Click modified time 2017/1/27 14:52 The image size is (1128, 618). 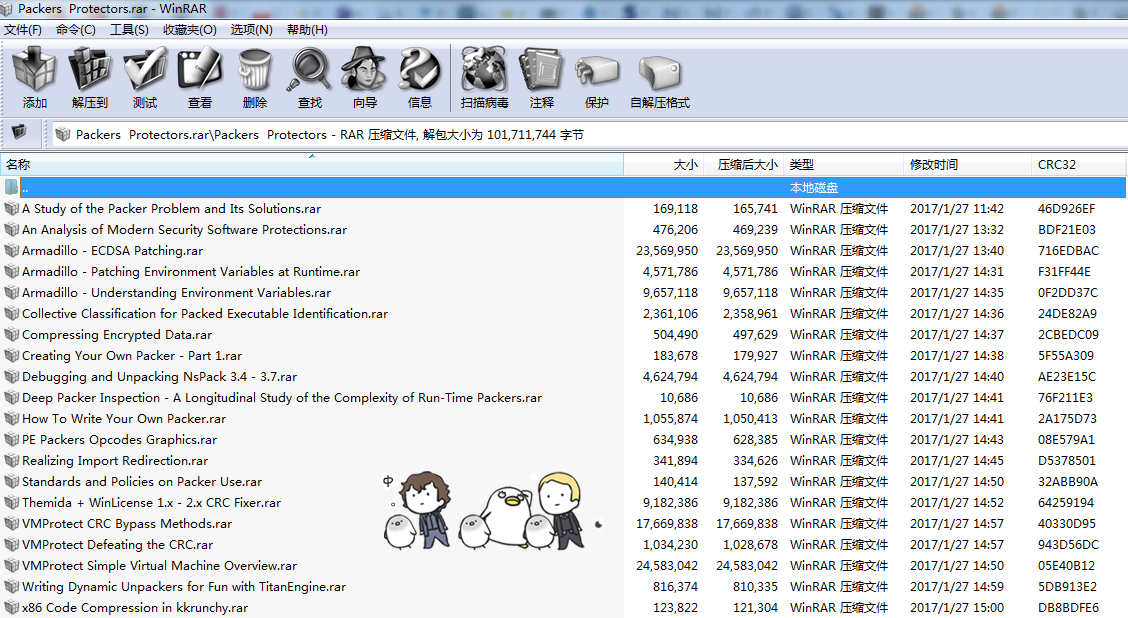point(957,503)
